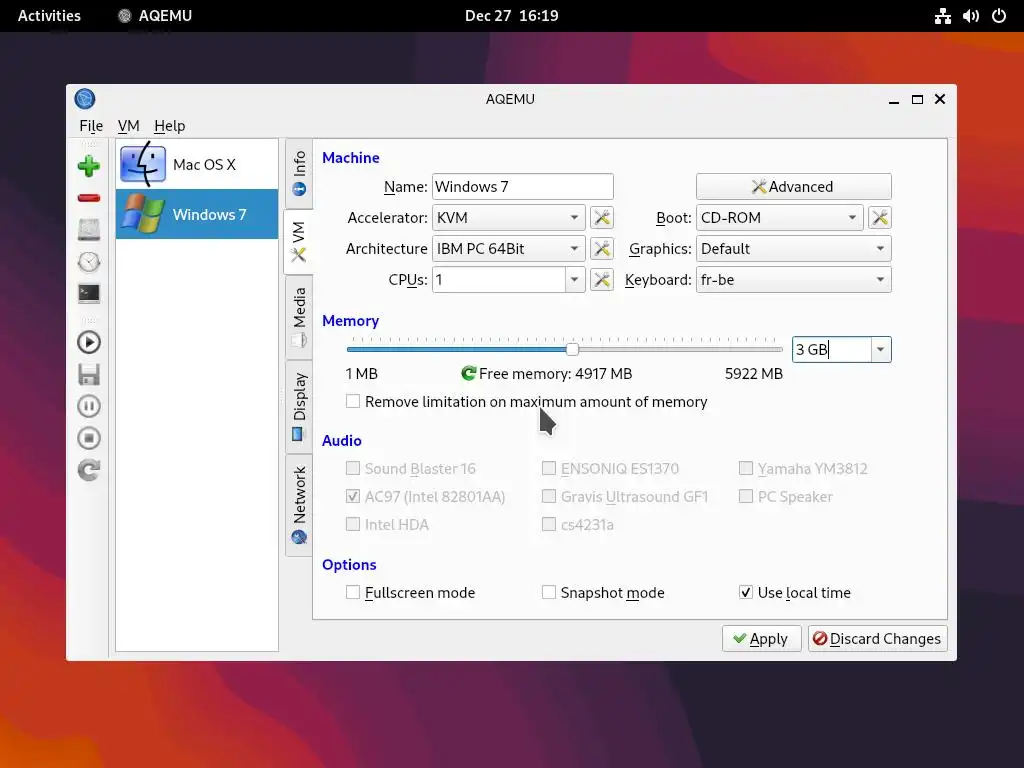Refresh free memory with green arrow icon

point(468,374)
